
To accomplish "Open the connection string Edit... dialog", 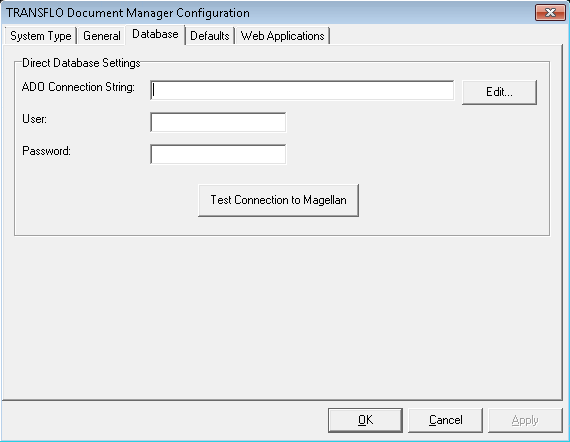I will 499,92.
